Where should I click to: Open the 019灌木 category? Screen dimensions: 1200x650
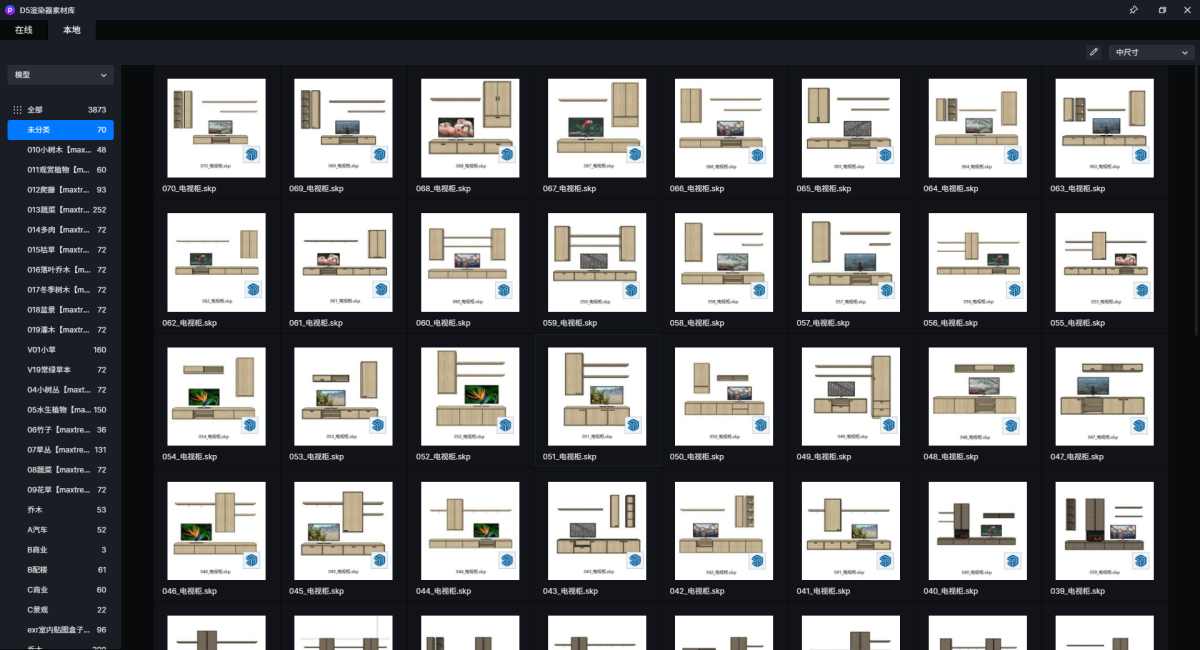(60, 330)
